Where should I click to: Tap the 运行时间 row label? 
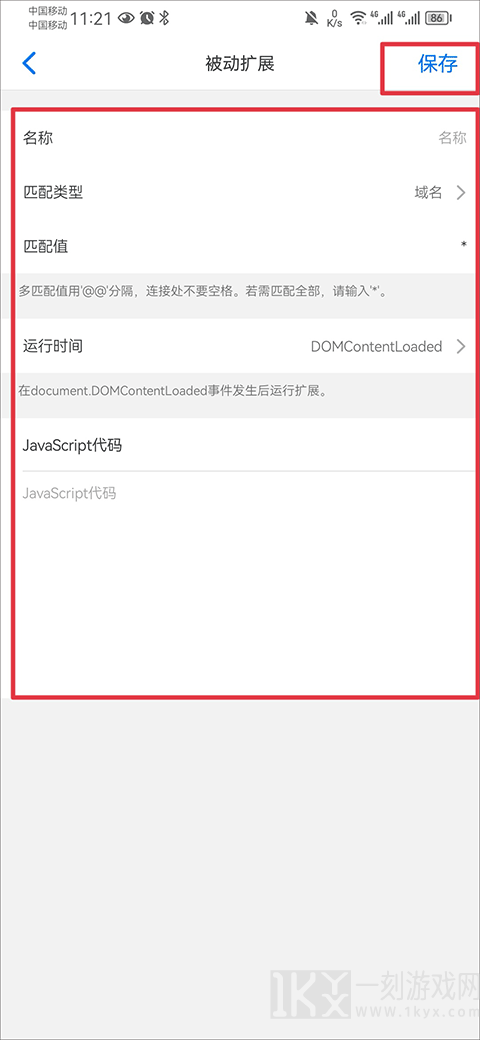53,346
